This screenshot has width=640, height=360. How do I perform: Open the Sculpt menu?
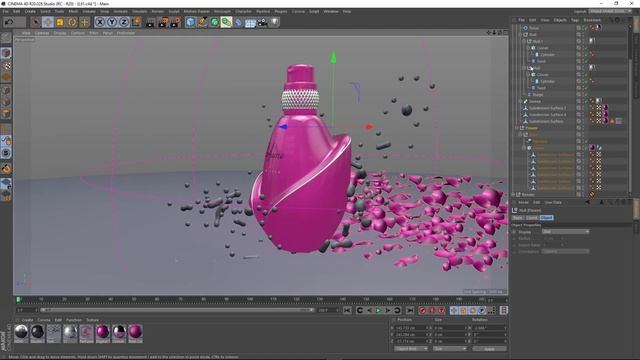tap(174, 11)
